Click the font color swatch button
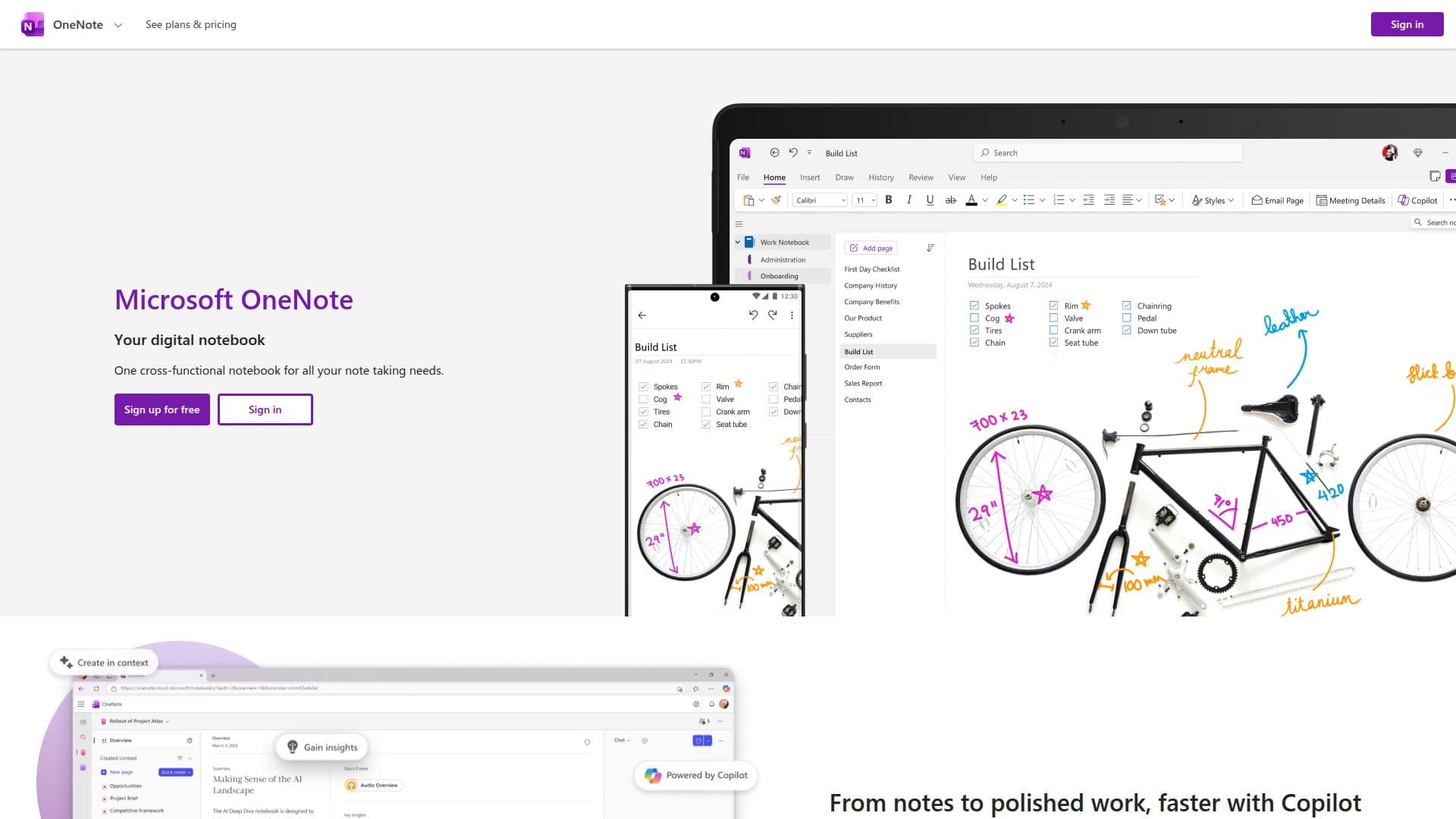The width and height of the screenshot is (1456, 819). (971, 200)
